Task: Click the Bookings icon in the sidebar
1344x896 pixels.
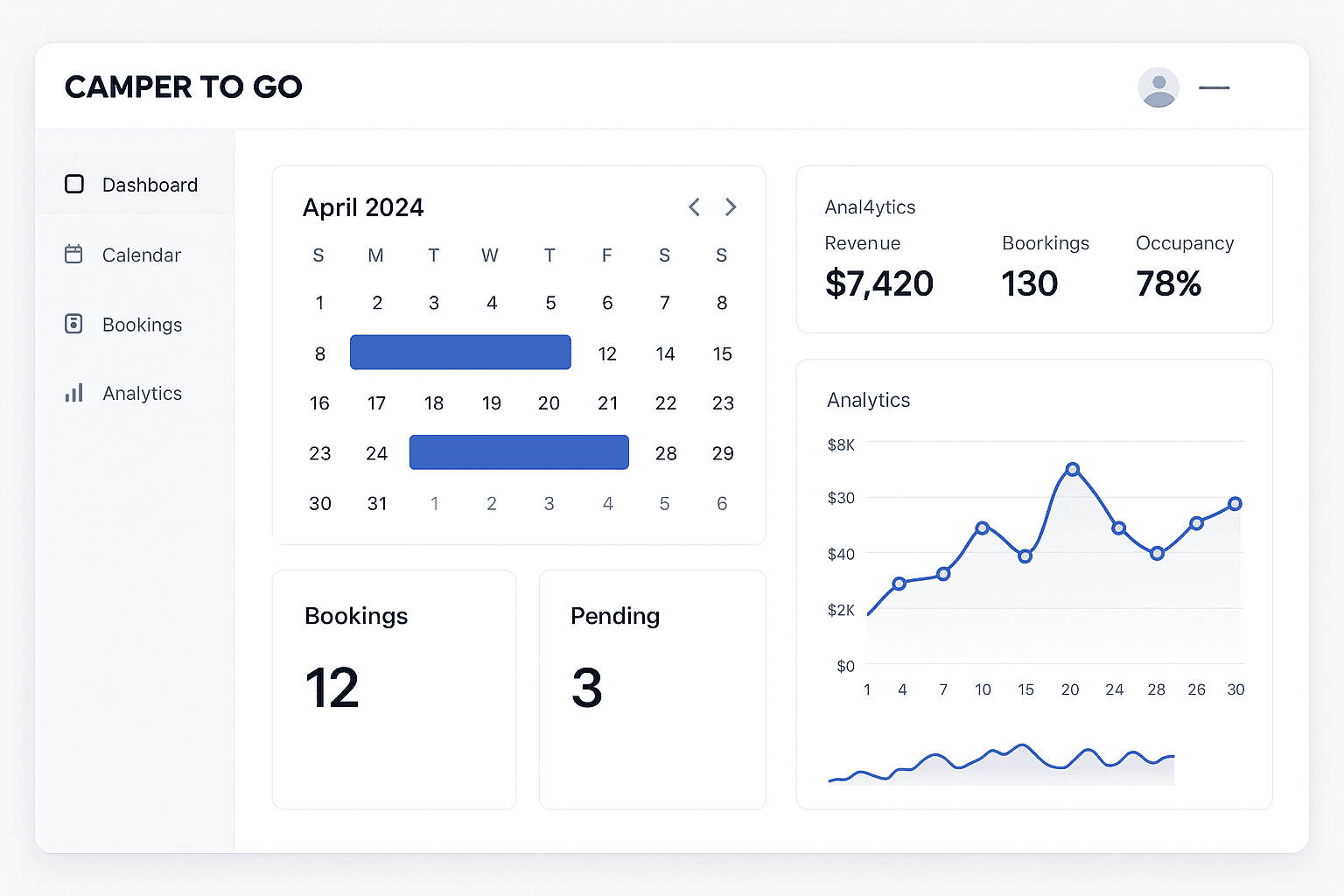Action: pos(74,324)
